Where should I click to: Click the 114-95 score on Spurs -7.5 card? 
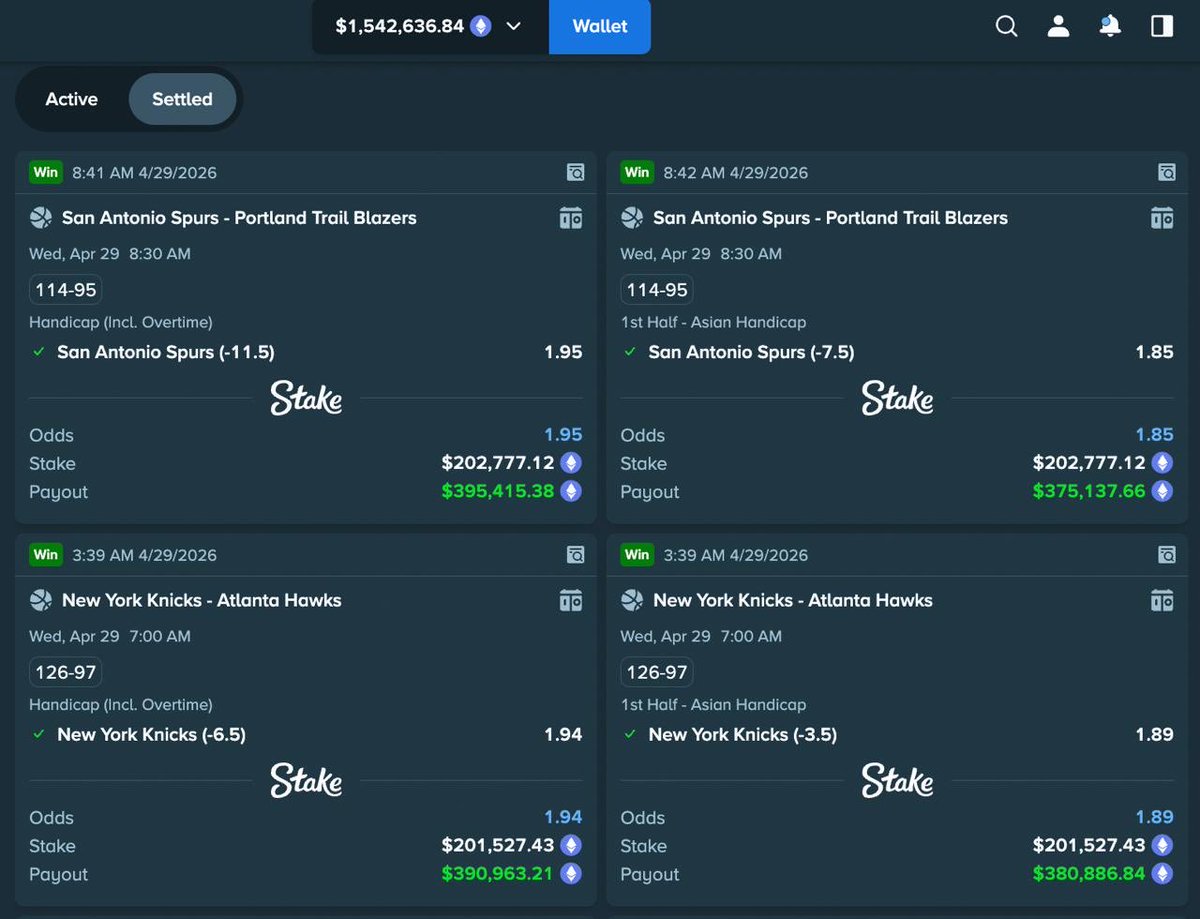[x=657, y=290]
